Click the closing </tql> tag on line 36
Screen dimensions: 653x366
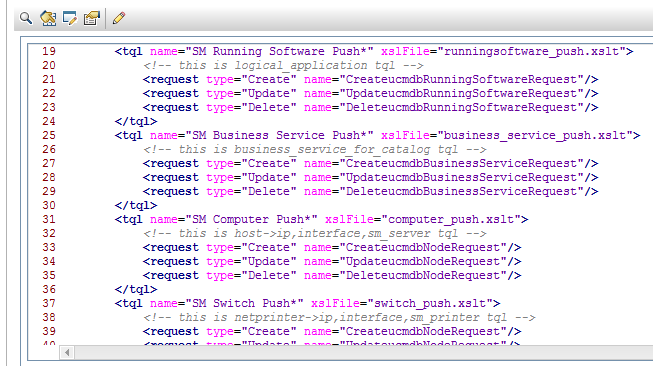[x=136, y=289]
